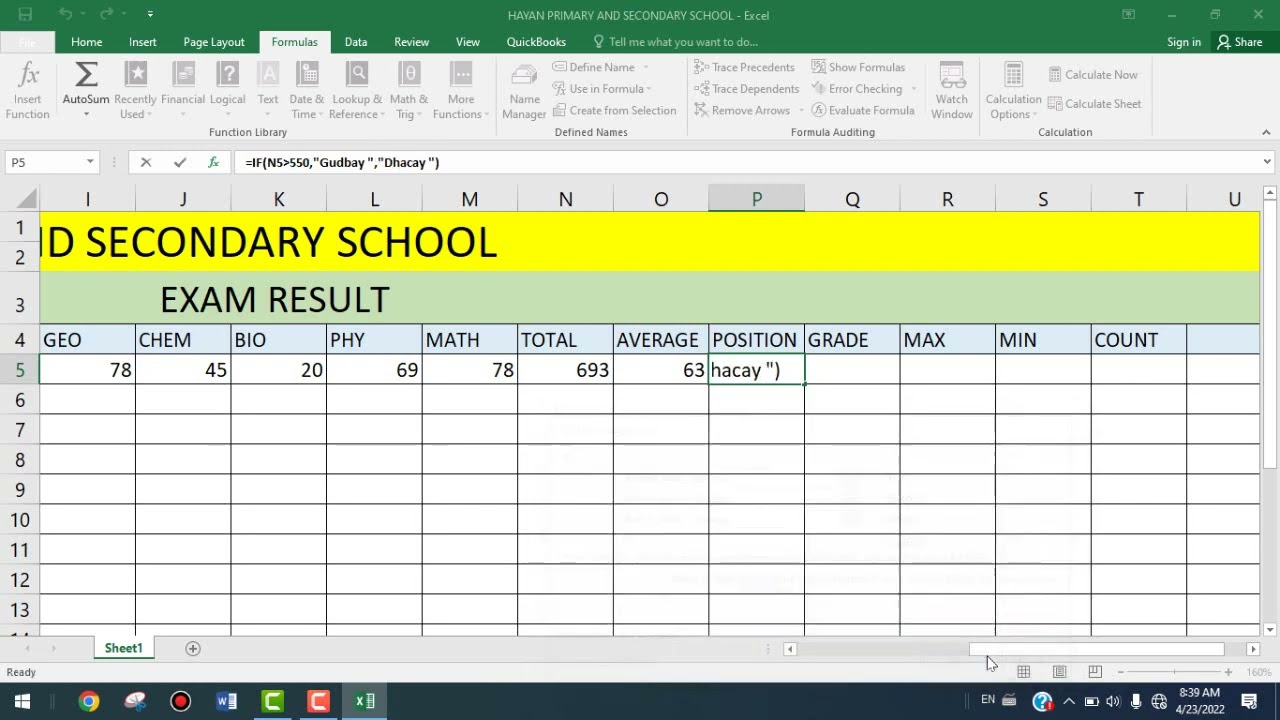The width and height of the screenshot is (1280, 720).
Task: Open Google Chrome from the taskbar
Action: [x=89, y=701]
